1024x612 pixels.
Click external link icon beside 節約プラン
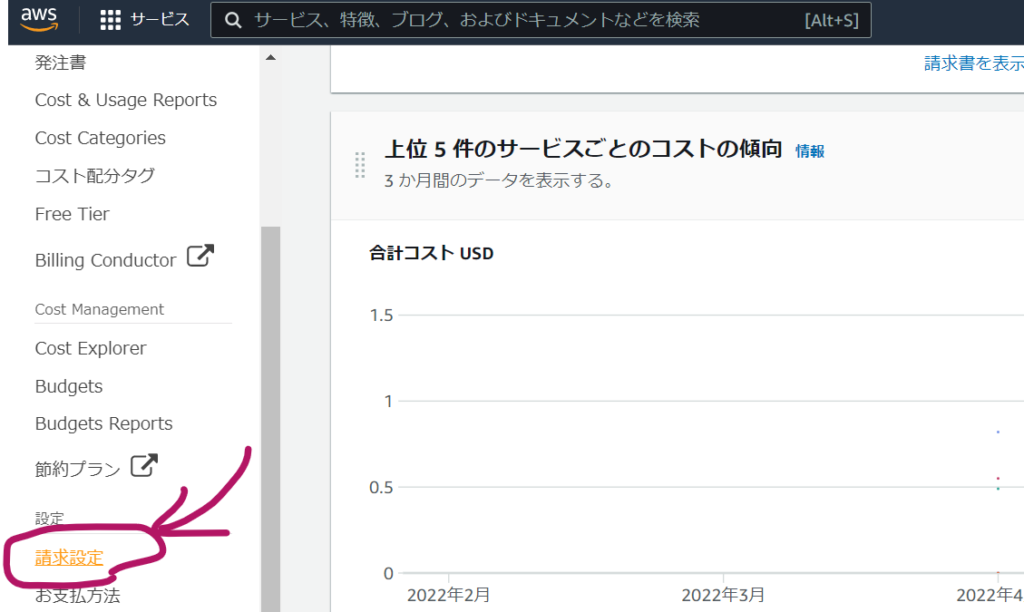click(x=144, y=465)
